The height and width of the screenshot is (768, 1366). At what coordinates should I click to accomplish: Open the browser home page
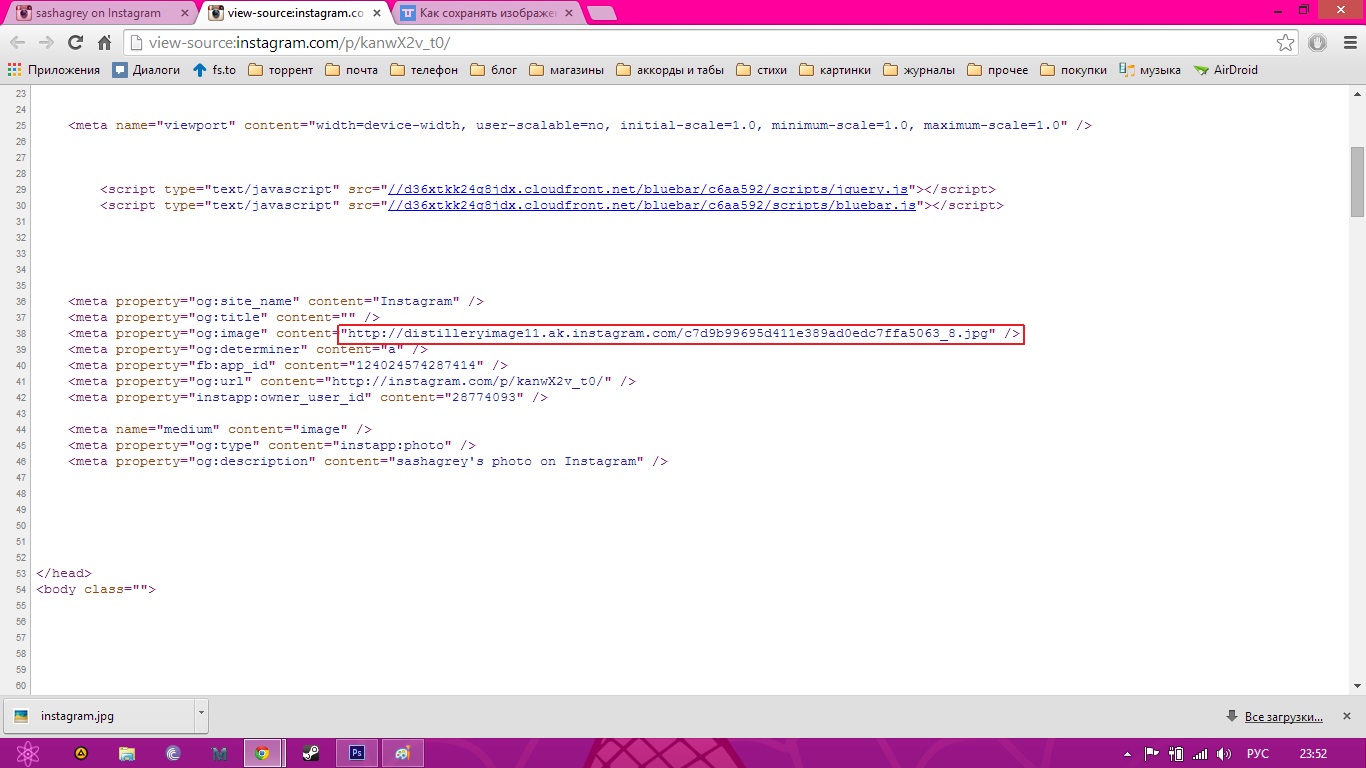(x=104, y=43)
